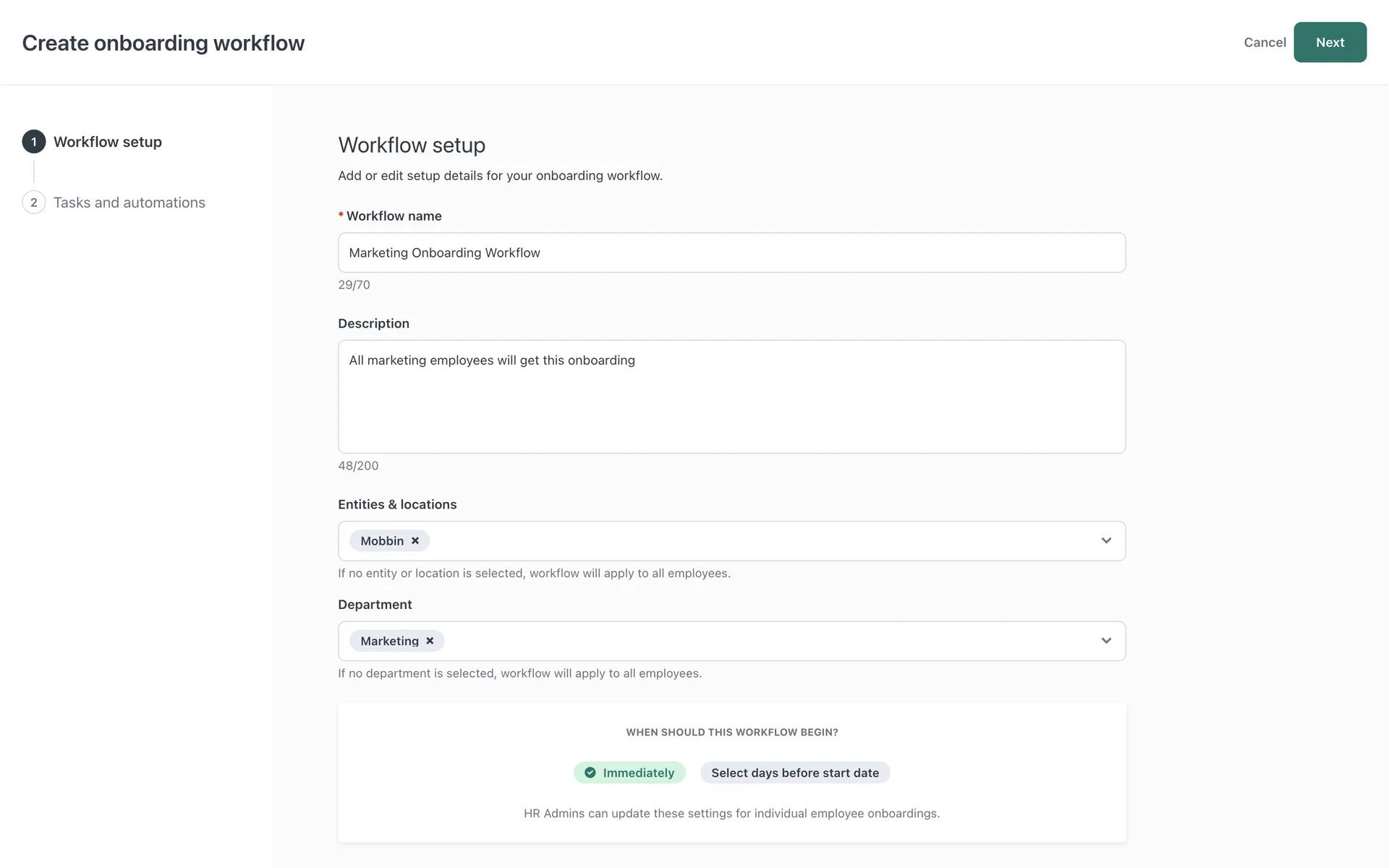Remove the Marketing department tag

coord(430,641)
